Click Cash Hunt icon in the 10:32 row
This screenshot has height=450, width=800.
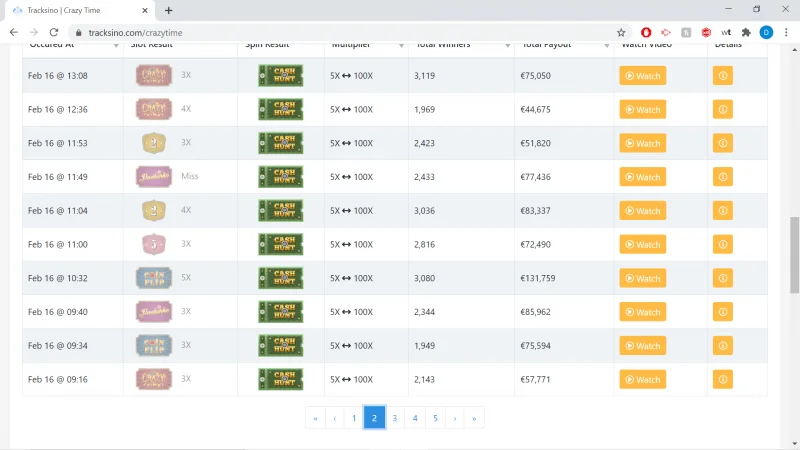[281, 278]
